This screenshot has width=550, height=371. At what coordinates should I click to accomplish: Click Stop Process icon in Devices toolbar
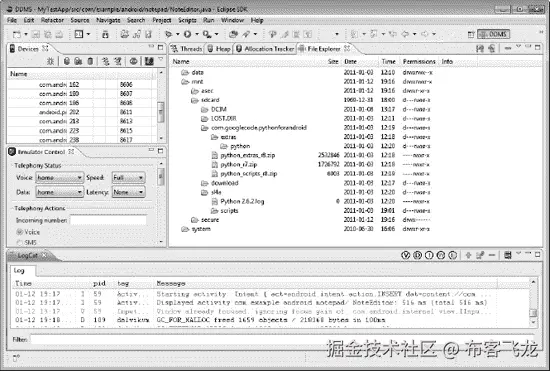click(x=133, y=61)
